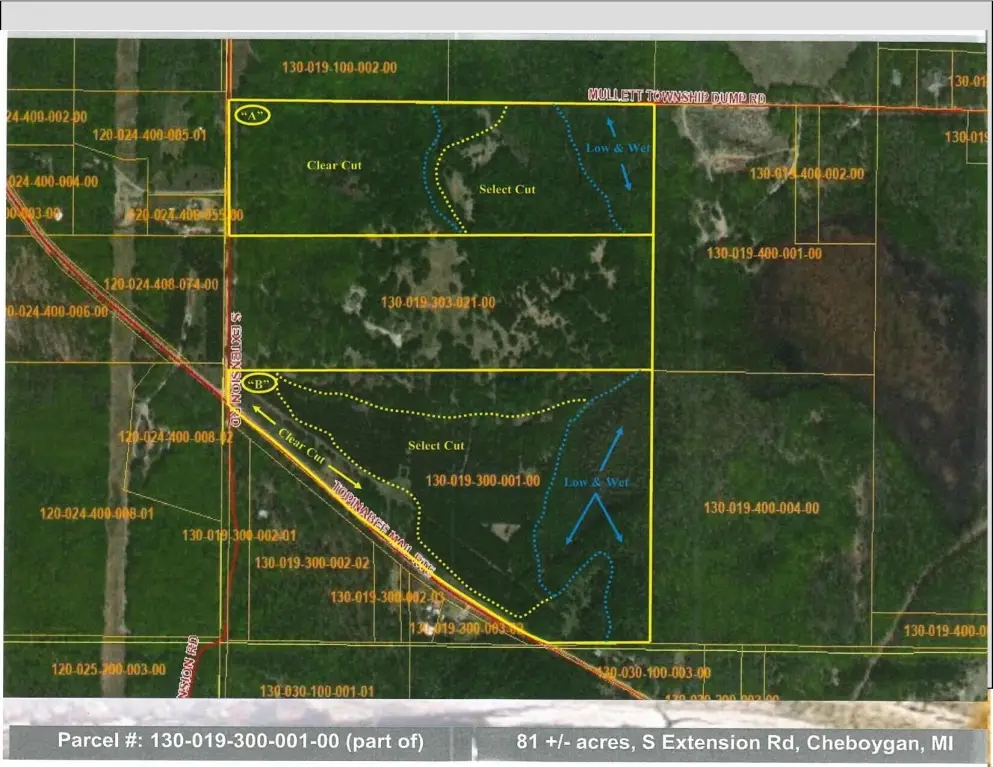Click the Select Cut label in parcel B
The image size is (993, 767).
tap(436, 446)
